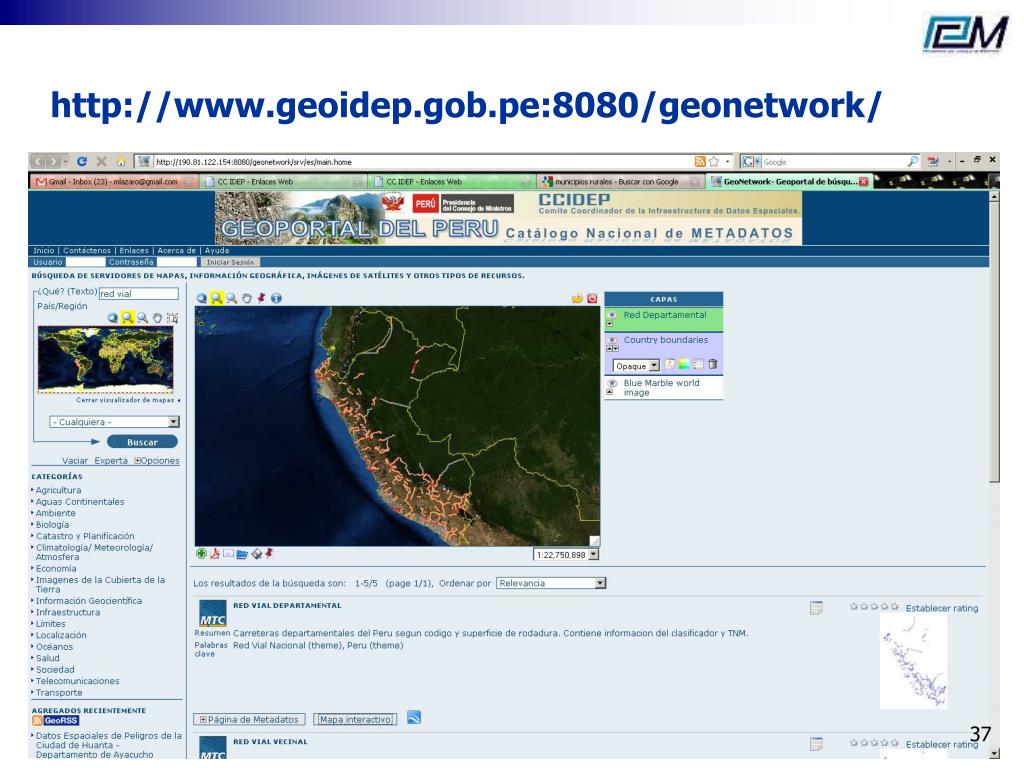Select the zoom-out tool above main map
Image resolution: width=1024 pixels, height=768 pixels.
pos(232,298)
